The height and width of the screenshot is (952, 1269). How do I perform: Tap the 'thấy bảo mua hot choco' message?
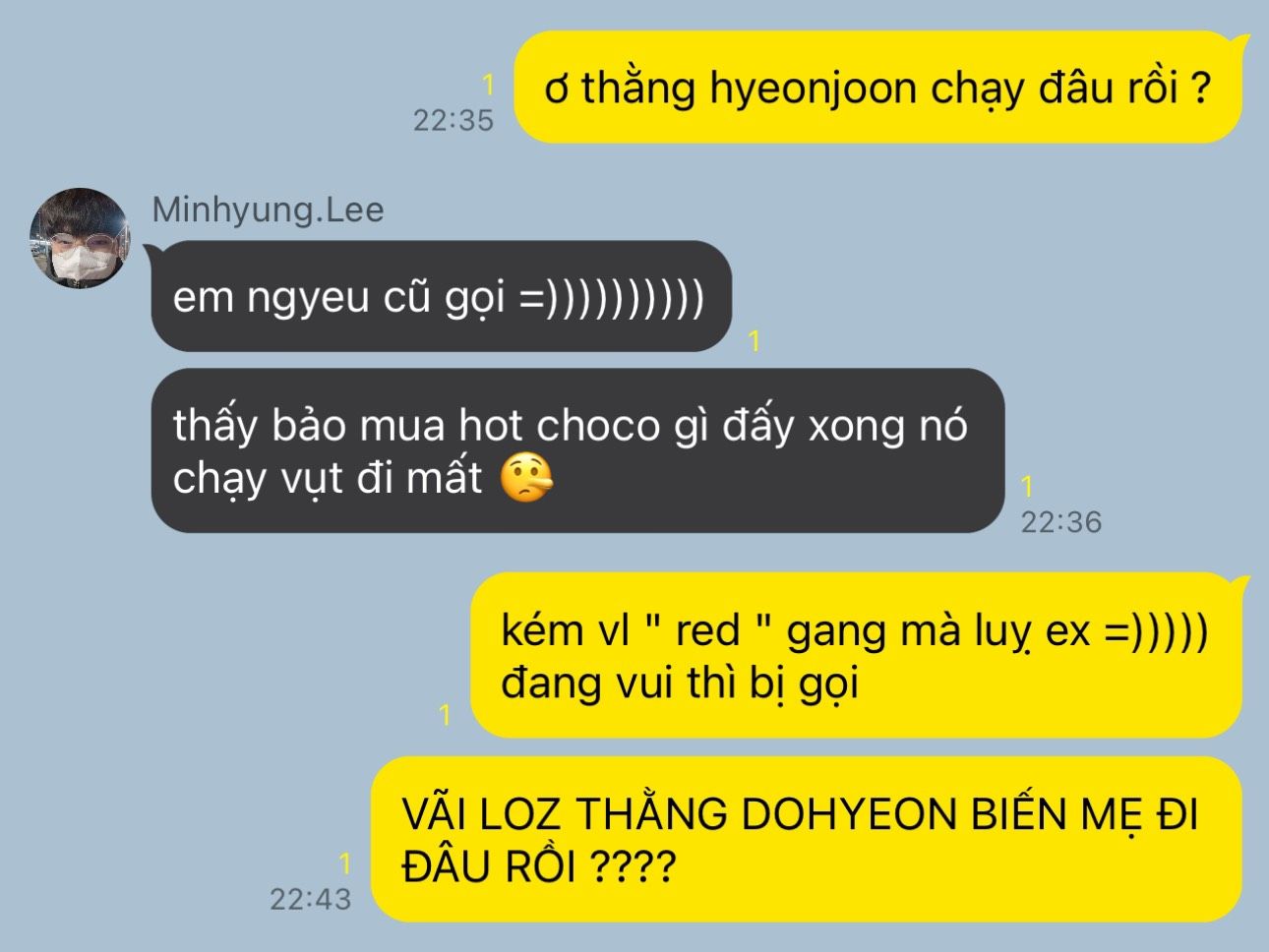[577, 450]
